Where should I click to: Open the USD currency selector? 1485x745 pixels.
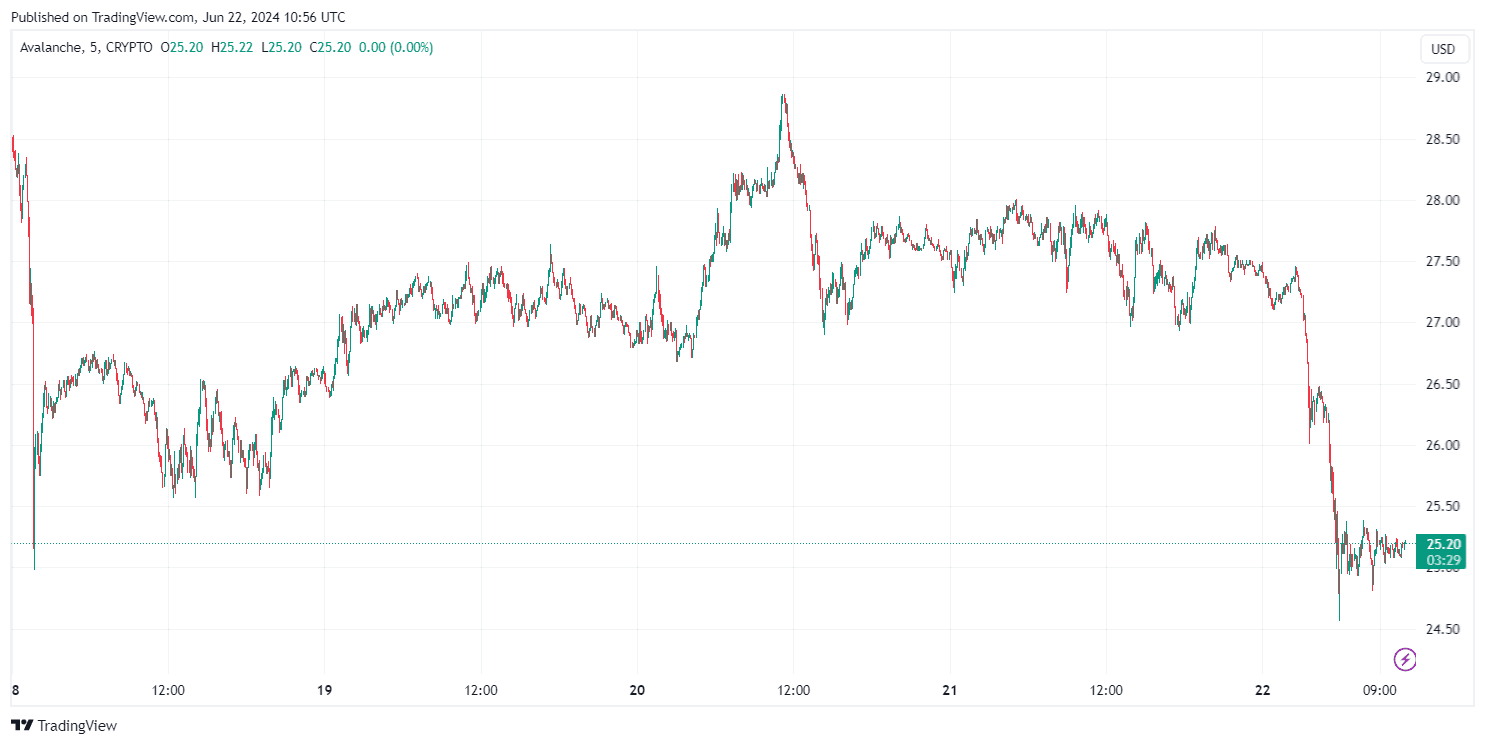tap(1444, 49)
